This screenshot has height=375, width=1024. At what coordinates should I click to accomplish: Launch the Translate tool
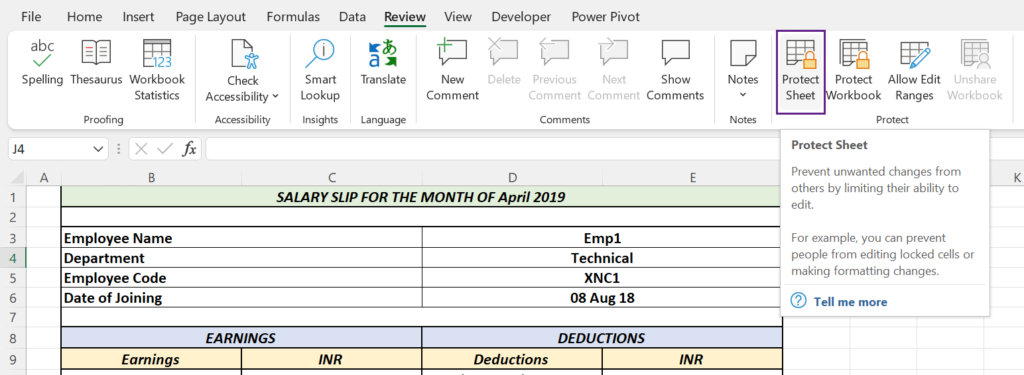[x=383, y=63]
